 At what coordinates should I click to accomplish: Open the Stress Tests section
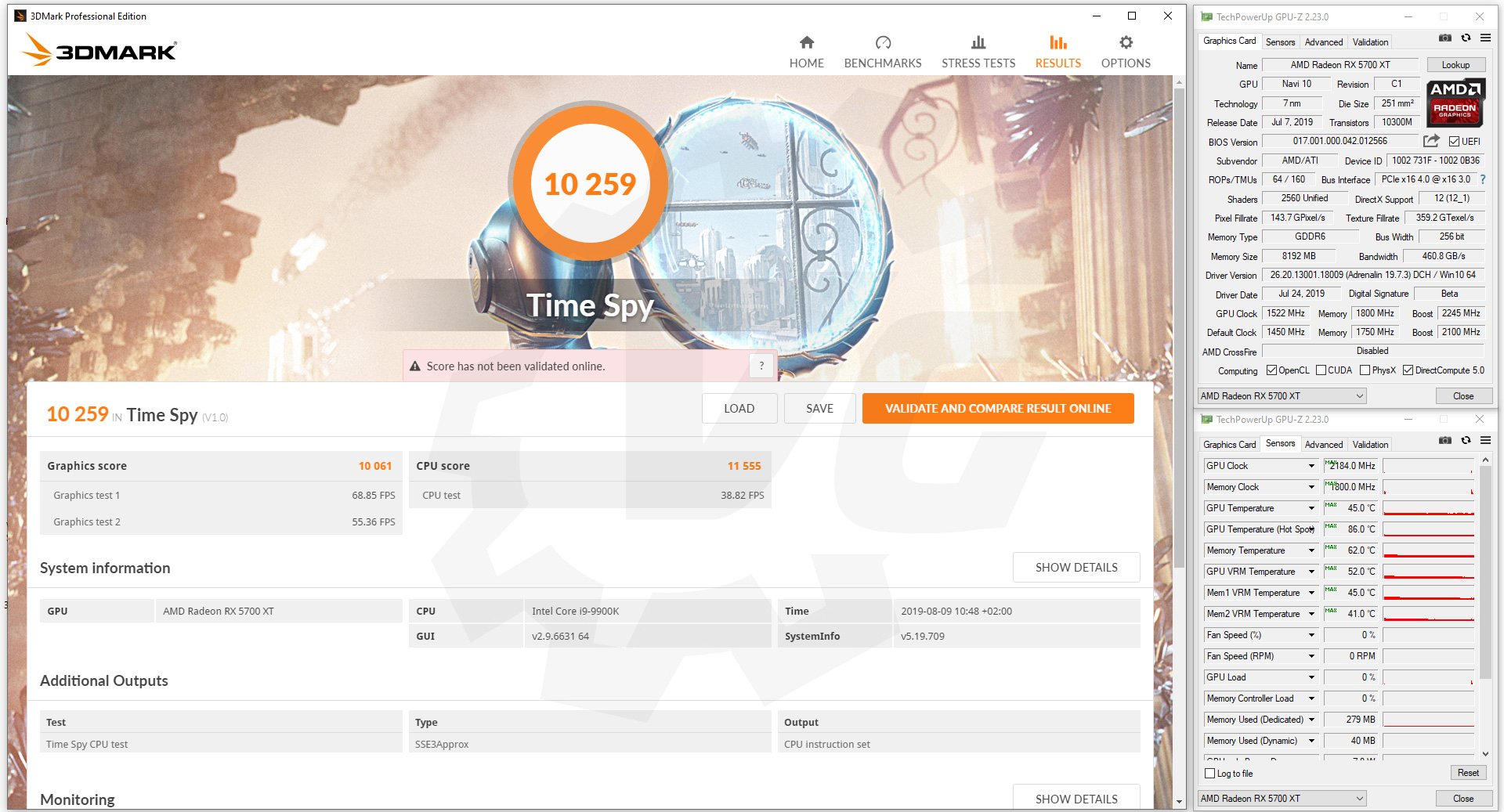coord(978,52)
